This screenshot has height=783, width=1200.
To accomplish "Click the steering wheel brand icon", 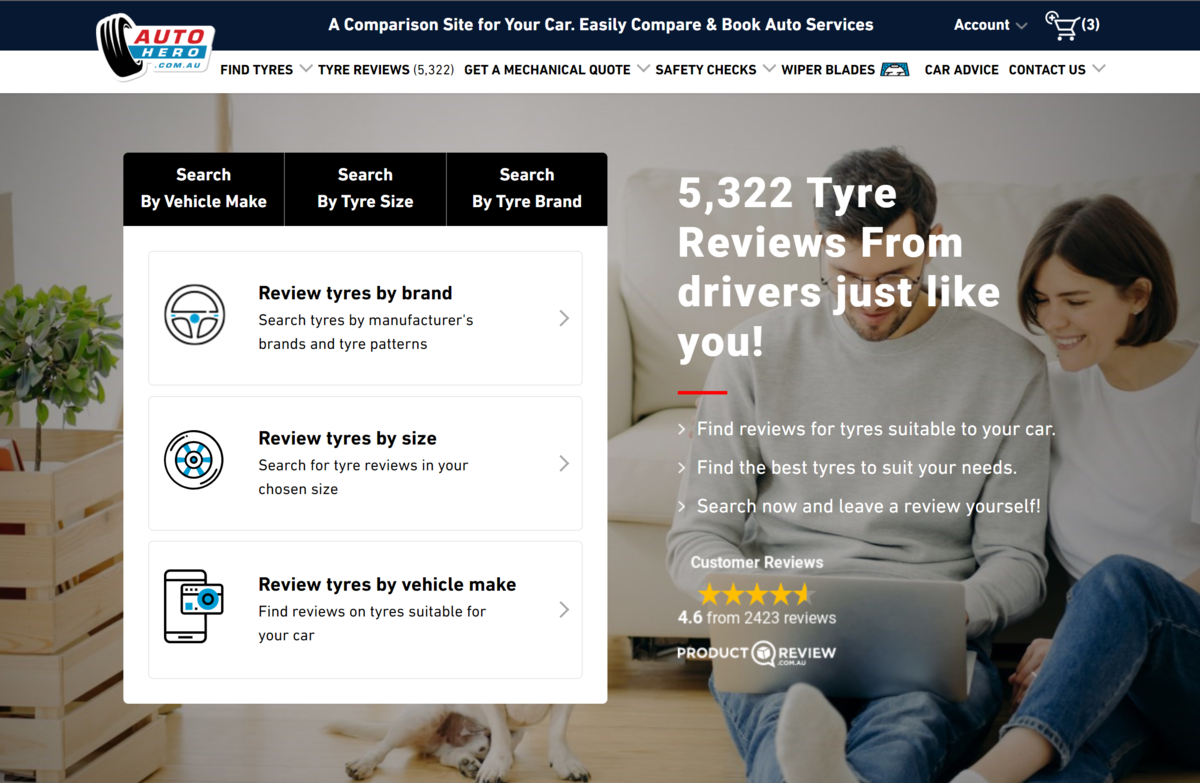I will pos(194,315).
